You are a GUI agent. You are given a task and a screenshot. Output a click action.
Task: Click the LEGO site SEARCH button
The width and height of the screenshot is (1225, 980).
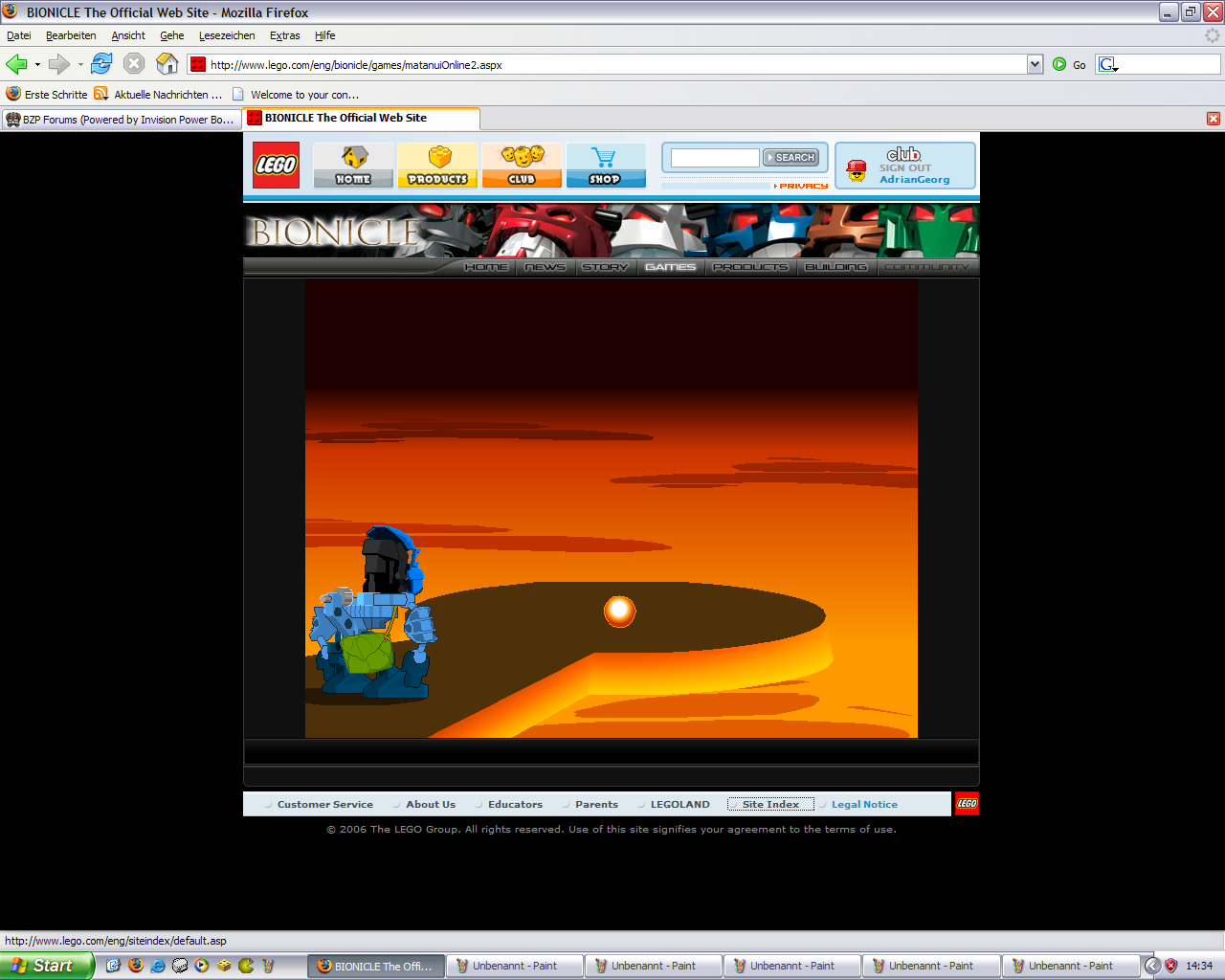pos(791,157)
